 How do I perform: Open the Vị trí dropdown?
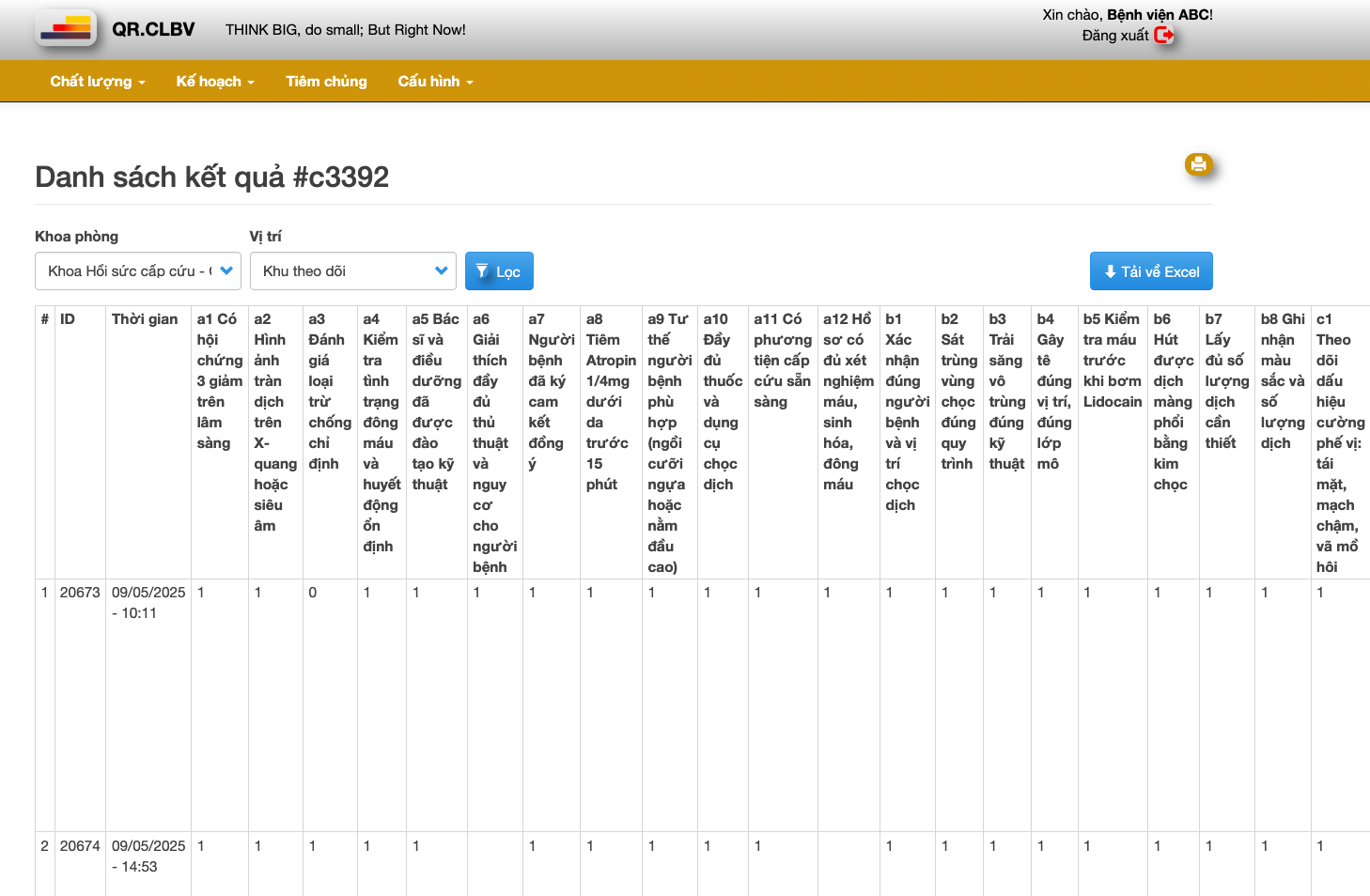[x=352, y=271]
